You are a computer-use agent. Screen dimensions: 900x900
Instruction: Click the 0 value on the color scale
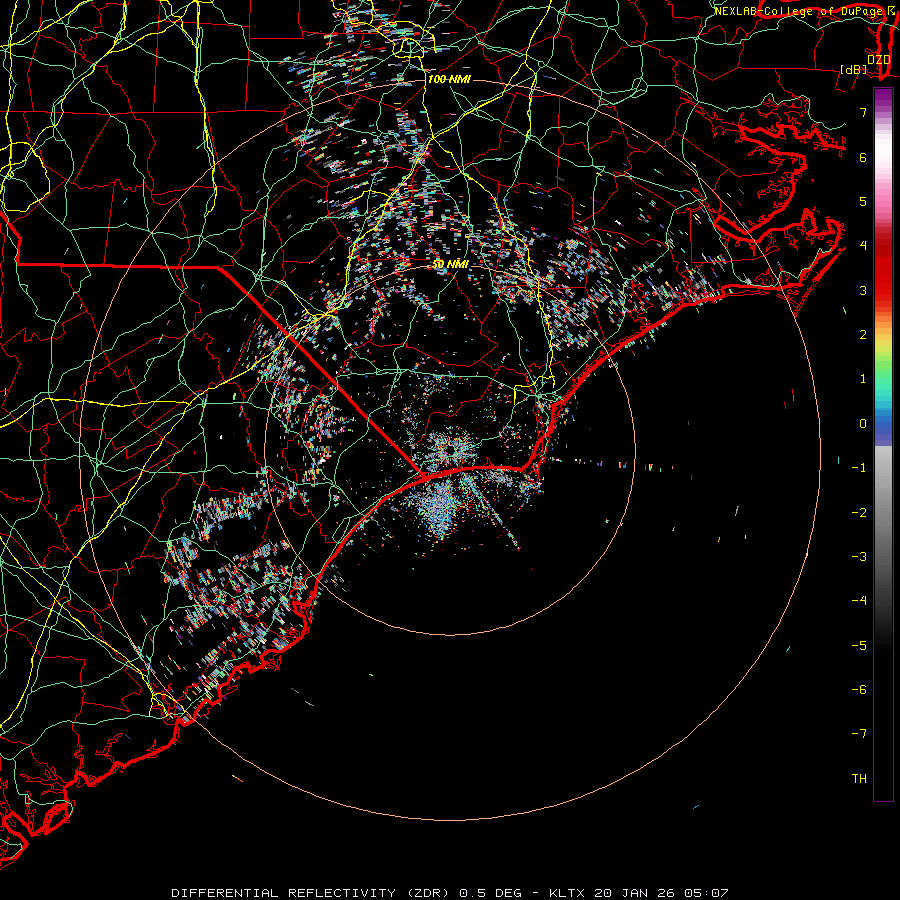863,424
